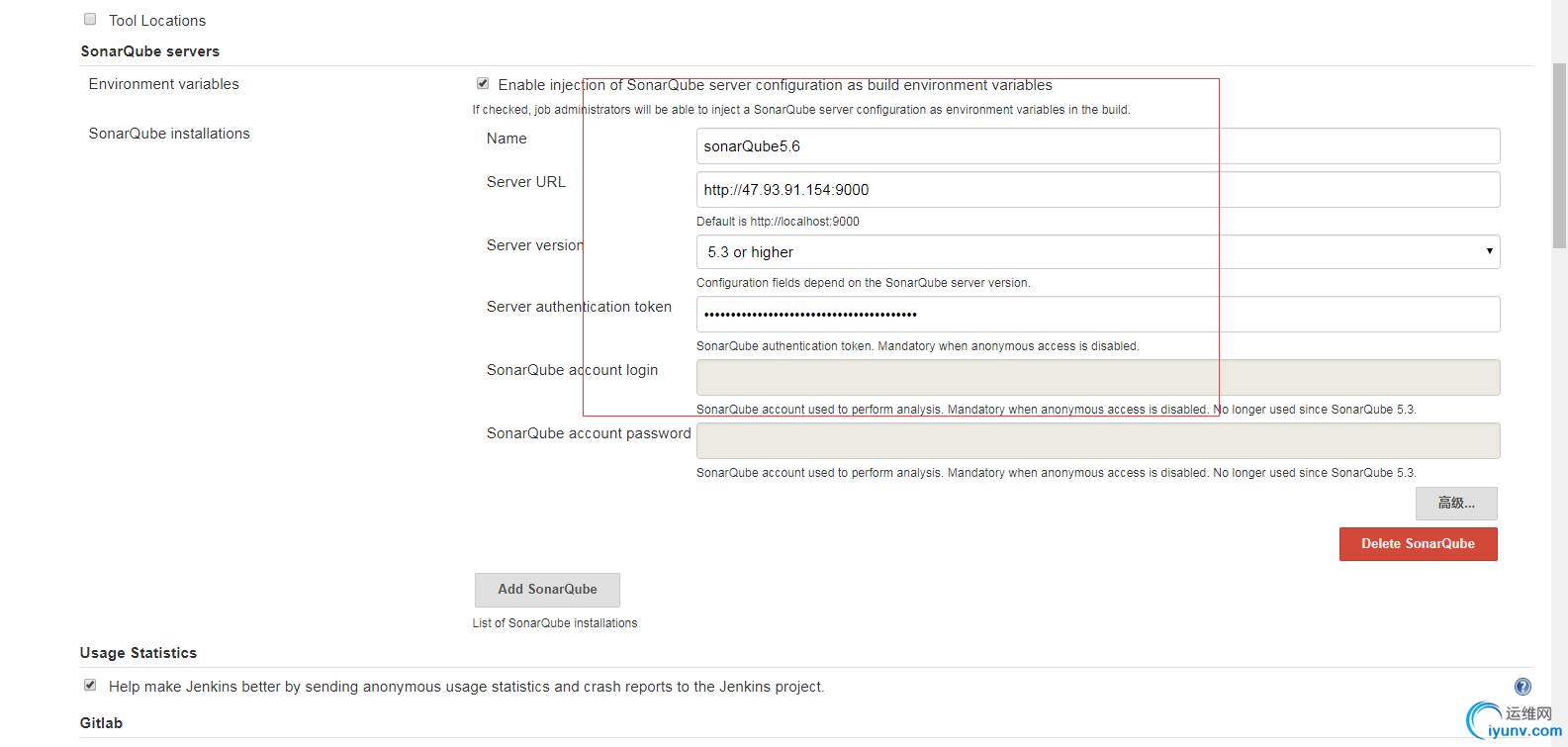Click the iyunv.com watermark logo

[1512, 722]
